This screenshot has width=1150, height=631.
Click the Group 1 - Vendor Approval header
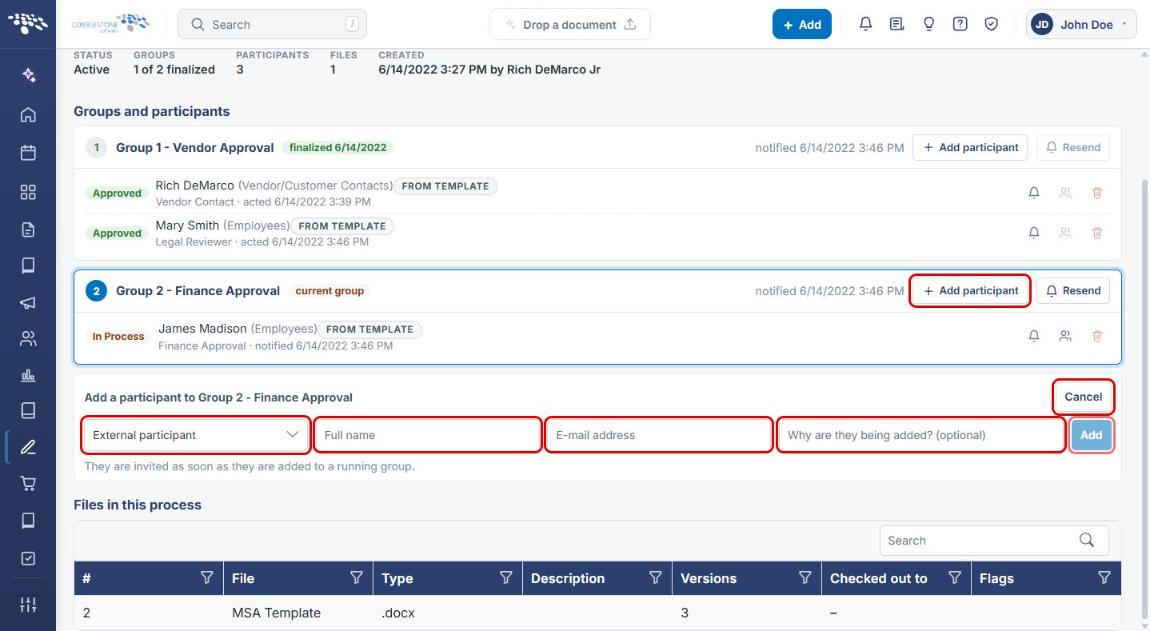pos(195,147)
